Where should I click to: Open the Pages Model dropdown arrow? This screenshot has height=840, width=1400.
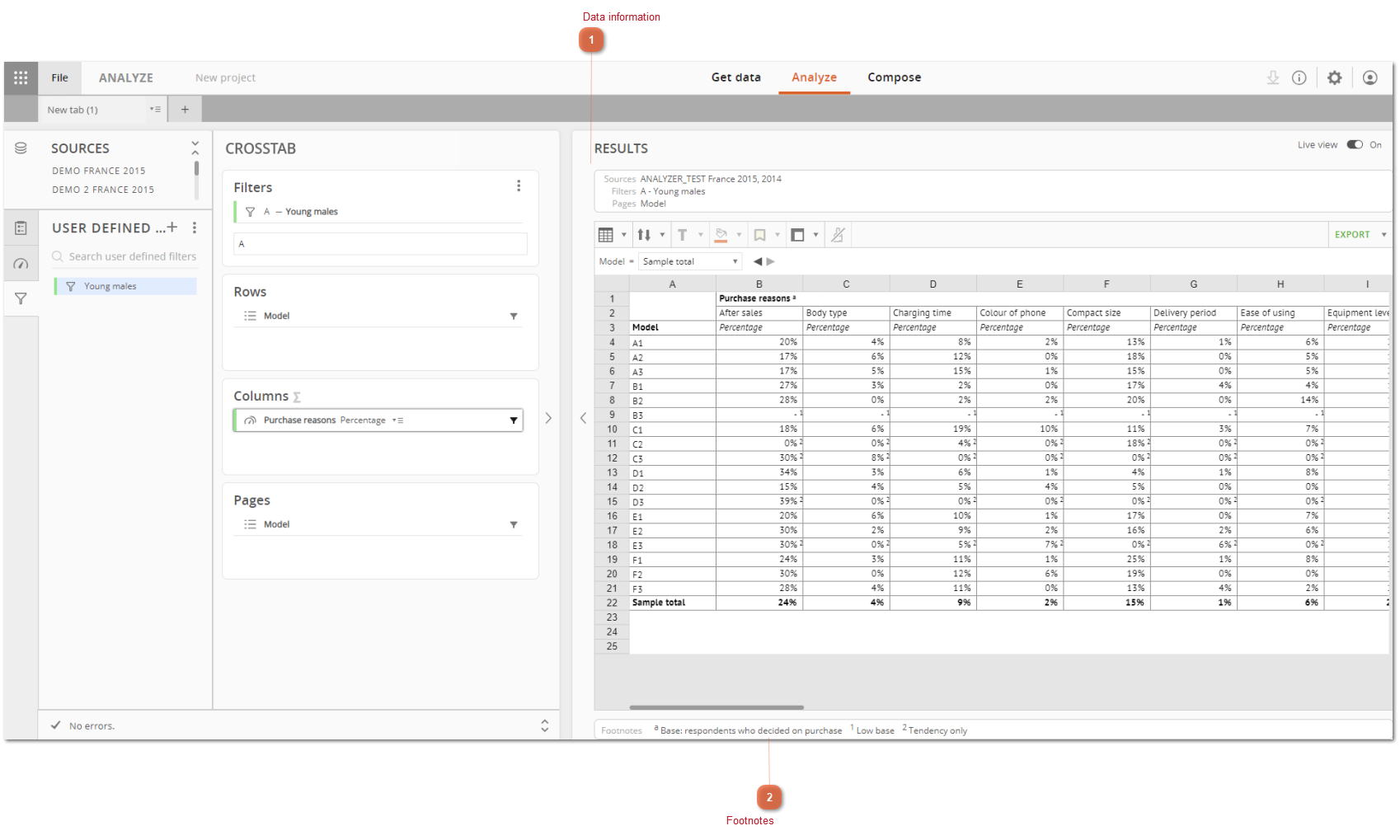point(514,524)
